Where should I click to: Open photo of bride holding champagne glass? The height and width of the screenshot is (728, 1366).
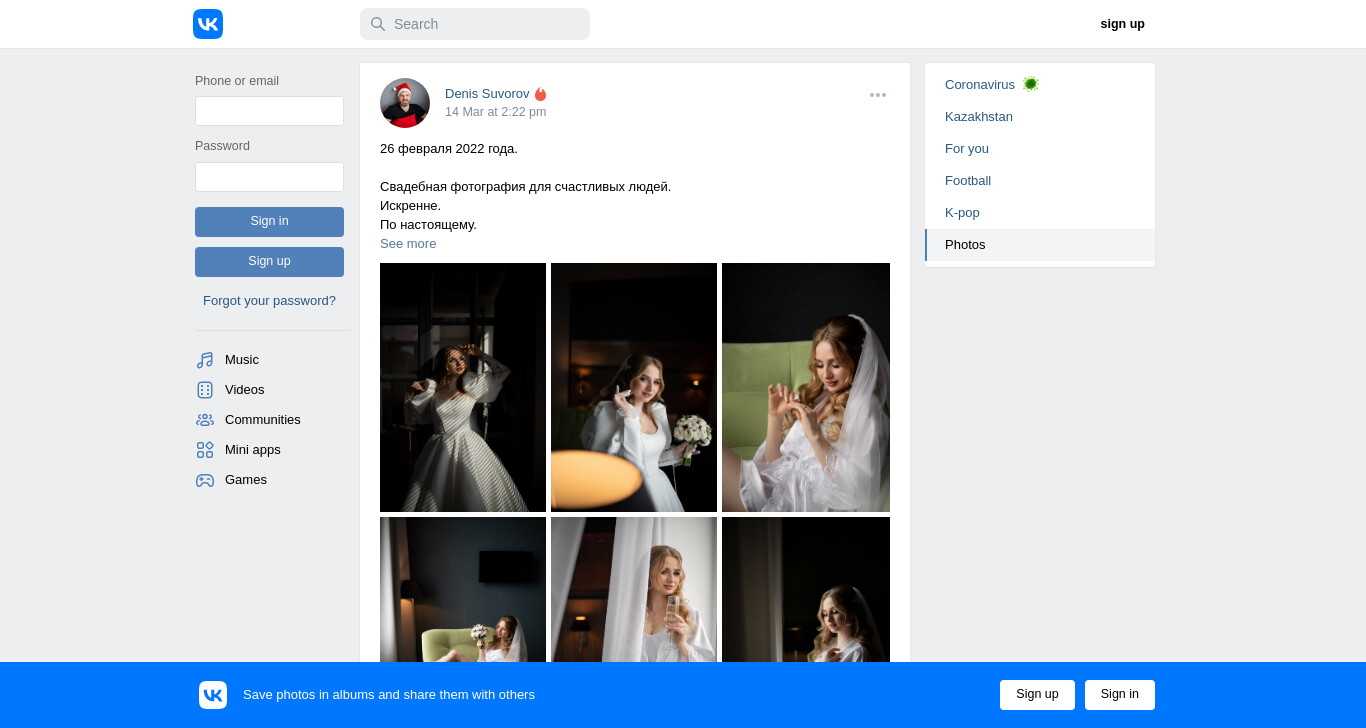point(634,589)
